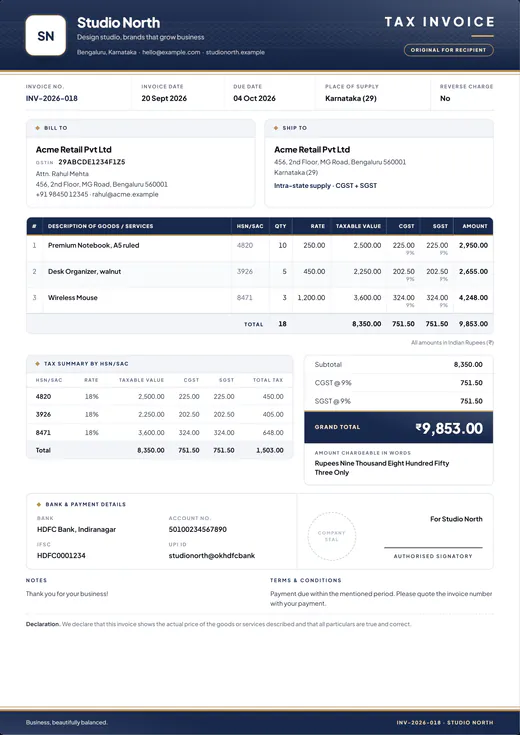The height and width of the screenshot is (735, 520).
Task: Click 9,853.00 in the items table total row
Action: [474, 324]
